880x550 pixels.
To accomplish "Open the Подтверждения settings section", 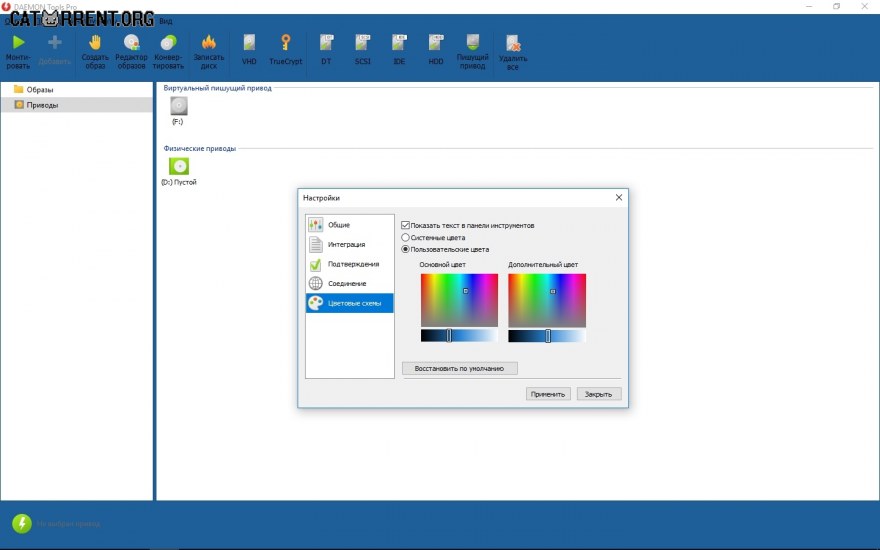I will [x=350, y=264].
